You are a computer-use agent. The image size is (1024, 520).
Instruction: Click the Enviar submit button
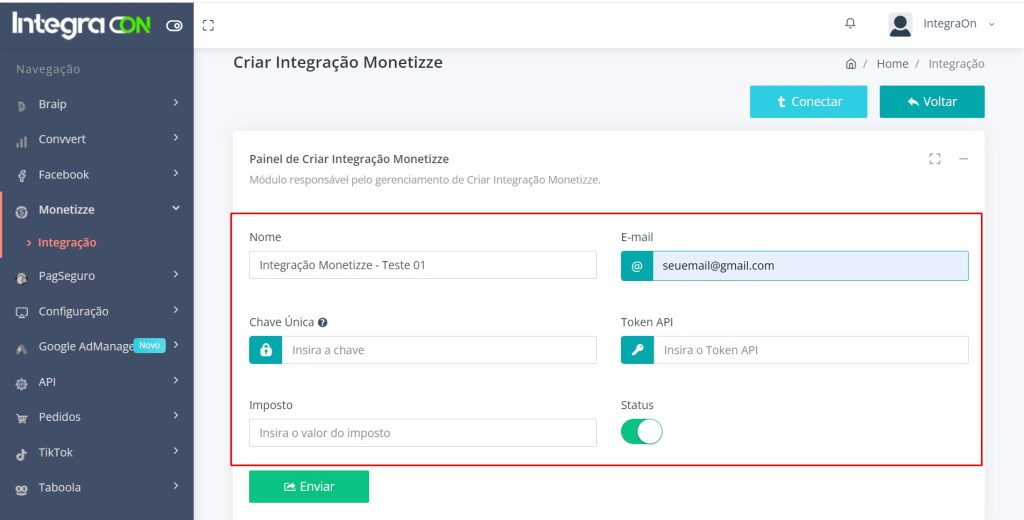[309, 487]
